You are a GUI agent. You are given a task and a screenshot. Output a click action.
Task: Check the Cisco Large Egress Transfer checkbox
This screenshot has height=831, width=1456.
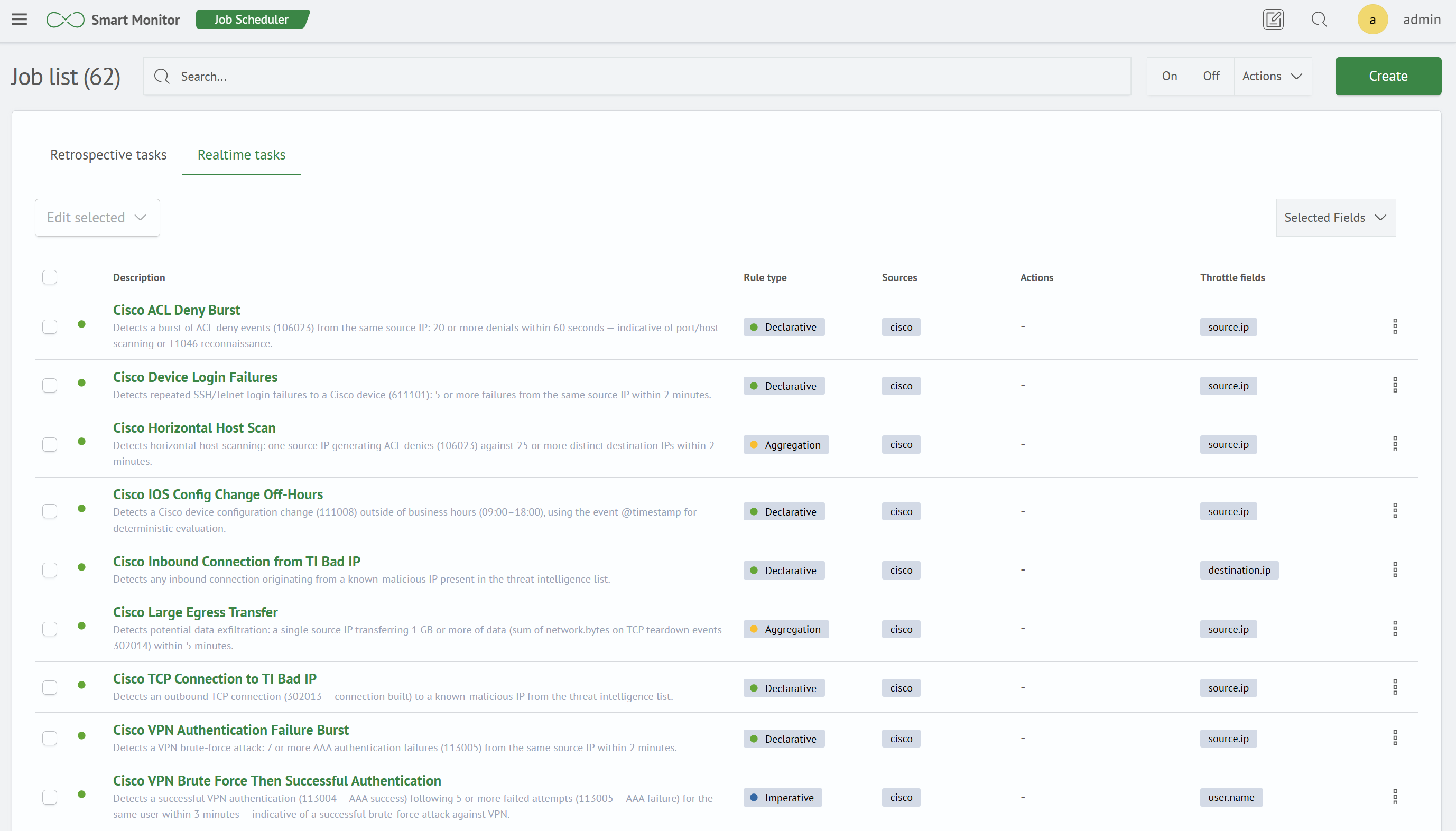(x=50, y=629)
